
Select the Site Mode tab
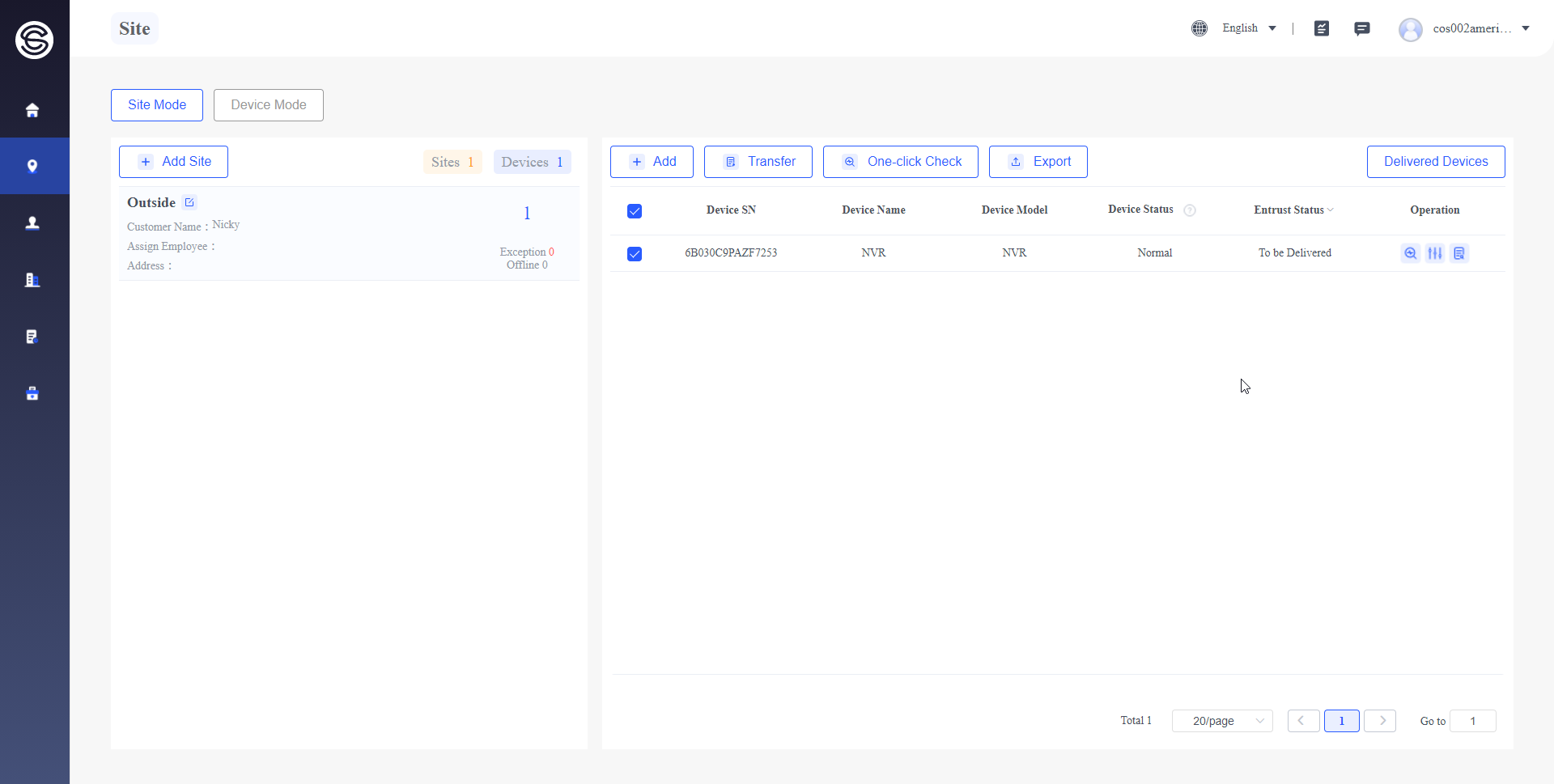[157, 105]
